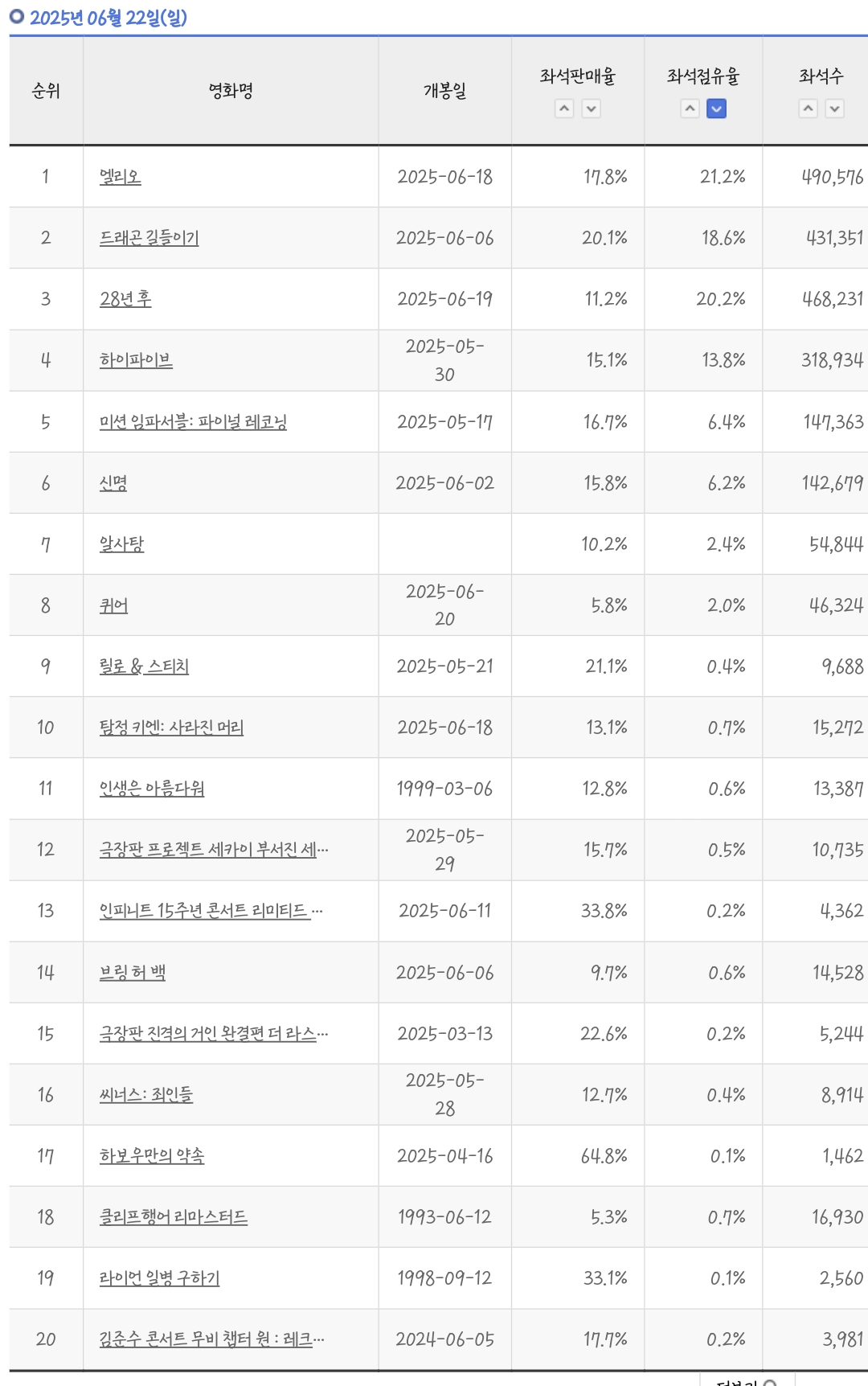Sort 좌석수 column descending with down arrow
Screen dimensions: 868x1386
click(835, 109)
